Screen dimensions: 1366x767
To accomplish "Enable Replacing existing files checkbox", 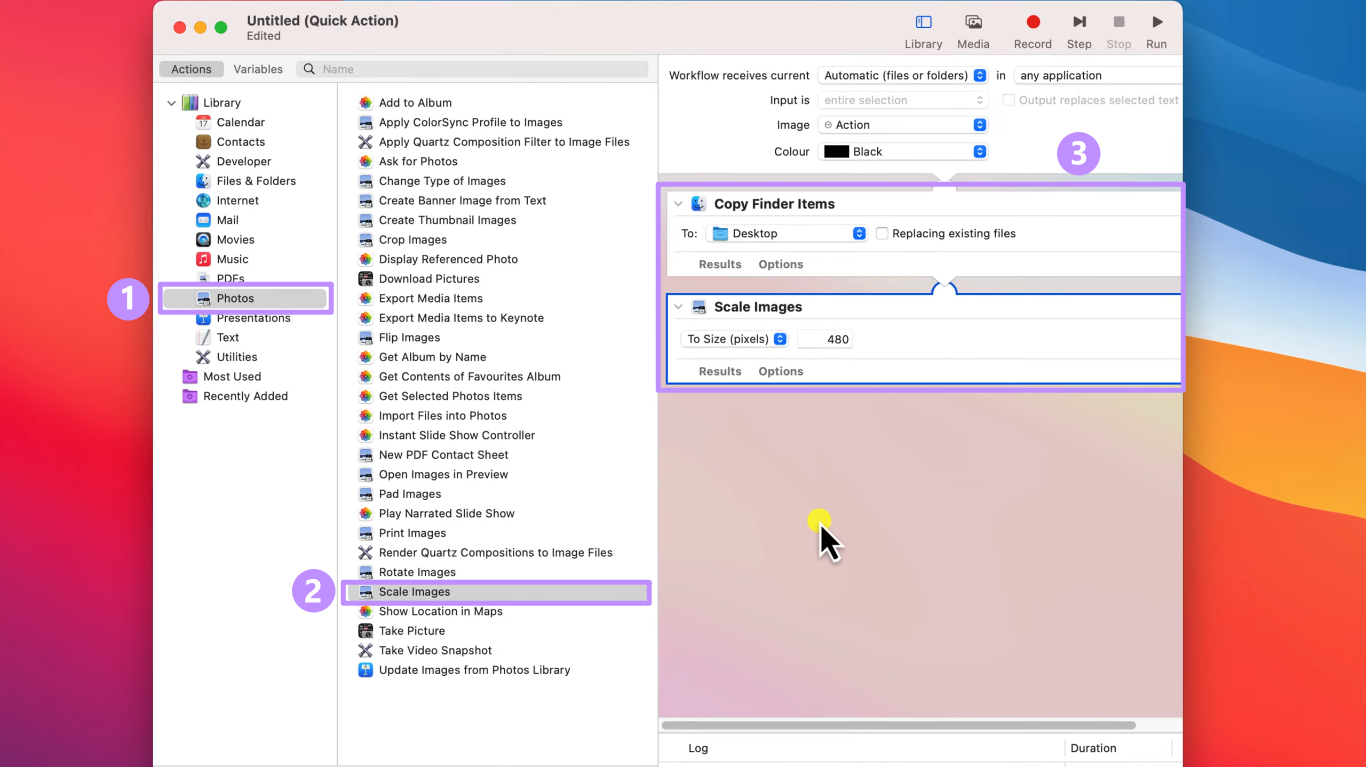I will click(x=882, y=233).
